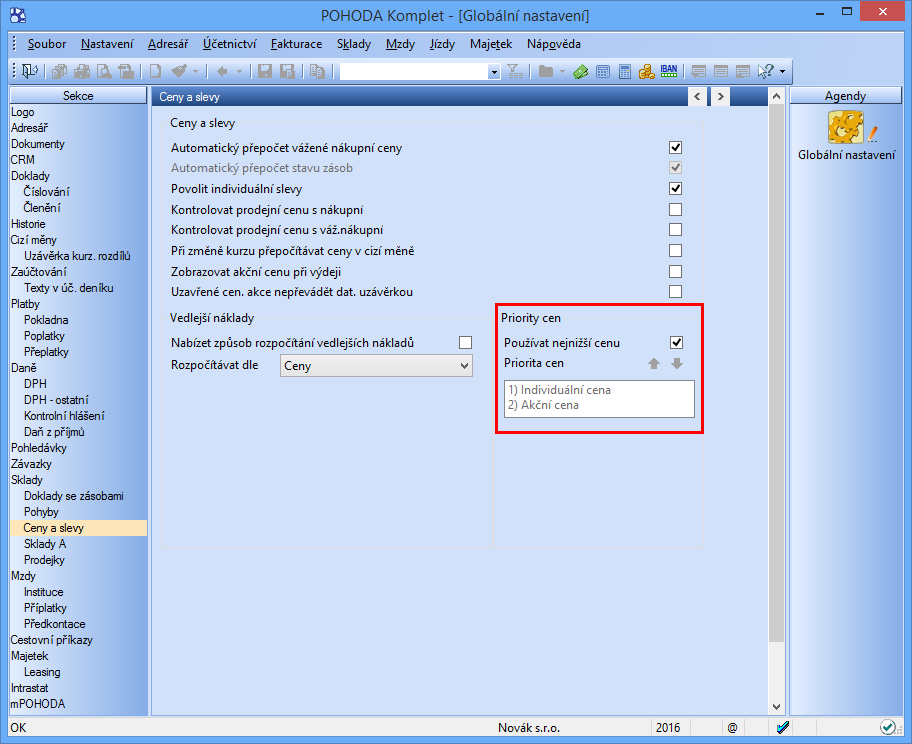Open the Soubor menu
Viewport: 912px width, 744px height.
coord(47,44)
